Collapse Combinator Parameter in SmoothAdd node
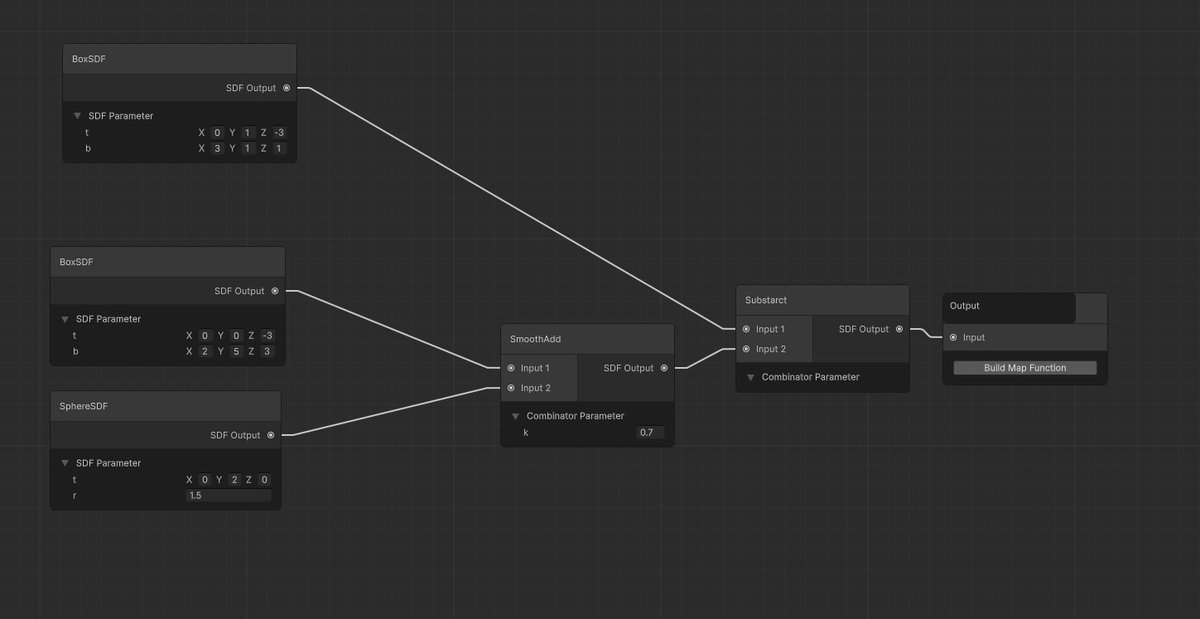The height and width of the screenshot is (619, 1200). pos(515,416)
